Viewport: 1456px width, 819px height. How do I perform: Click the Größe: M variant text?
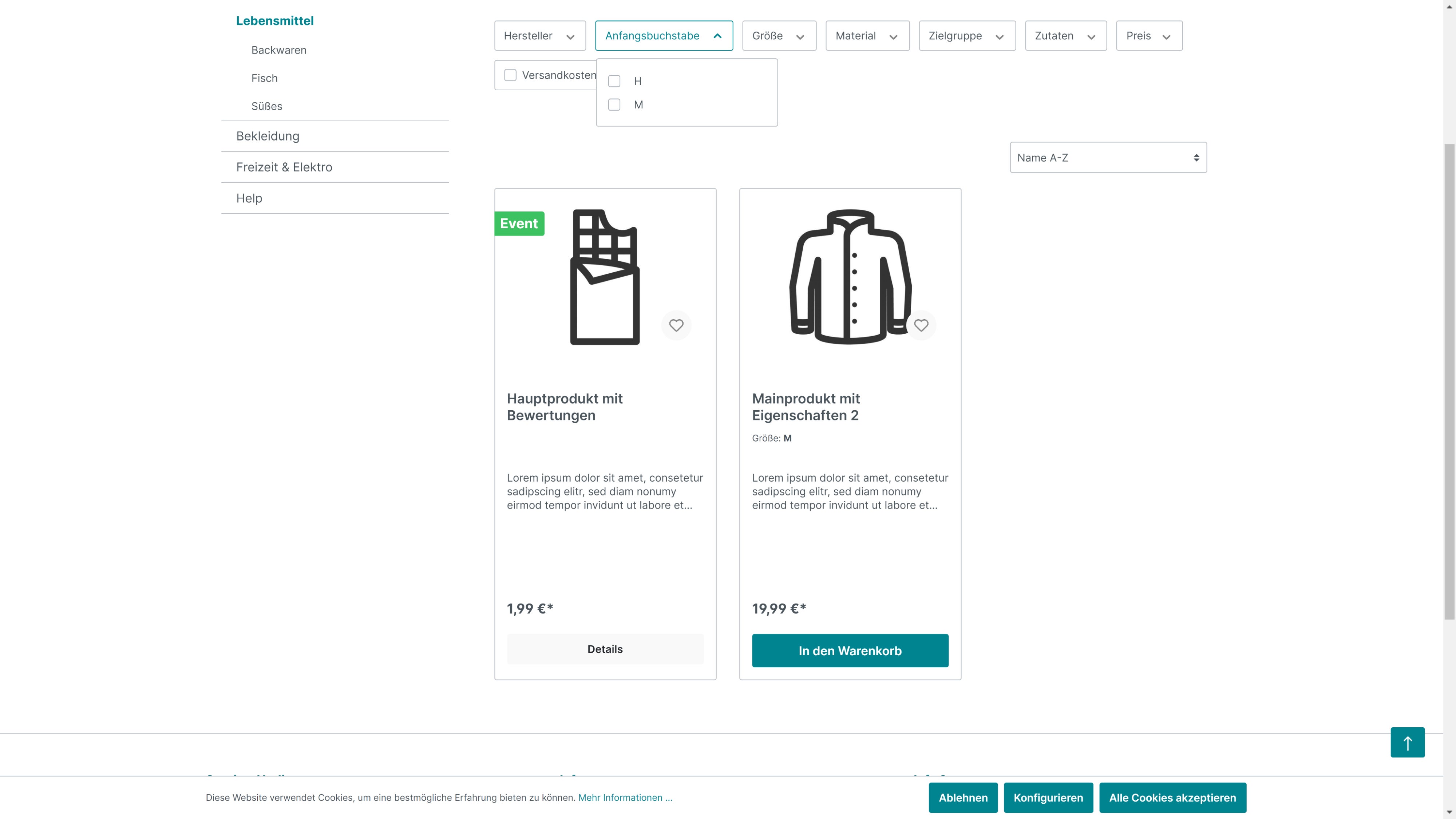coord(772,438)
